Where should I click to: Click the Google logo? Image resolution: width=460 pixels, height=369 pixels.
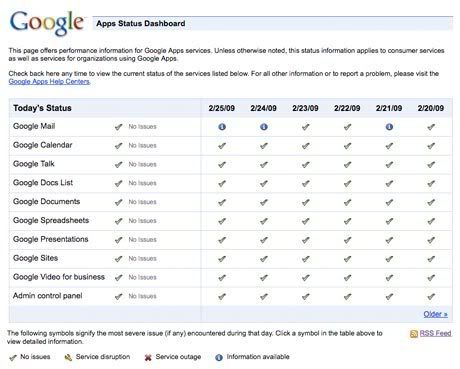pyautogui.click(x=47, y=23)
